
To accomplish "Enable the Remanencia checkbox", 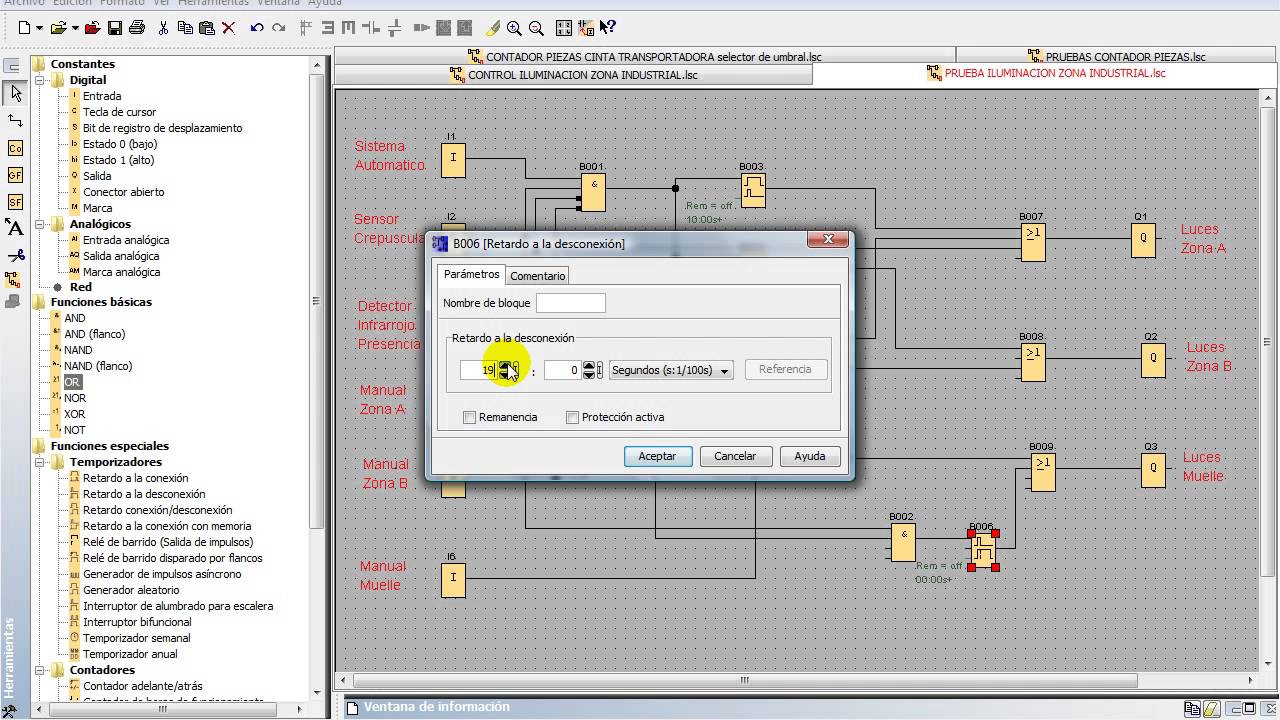I will 469,417.
